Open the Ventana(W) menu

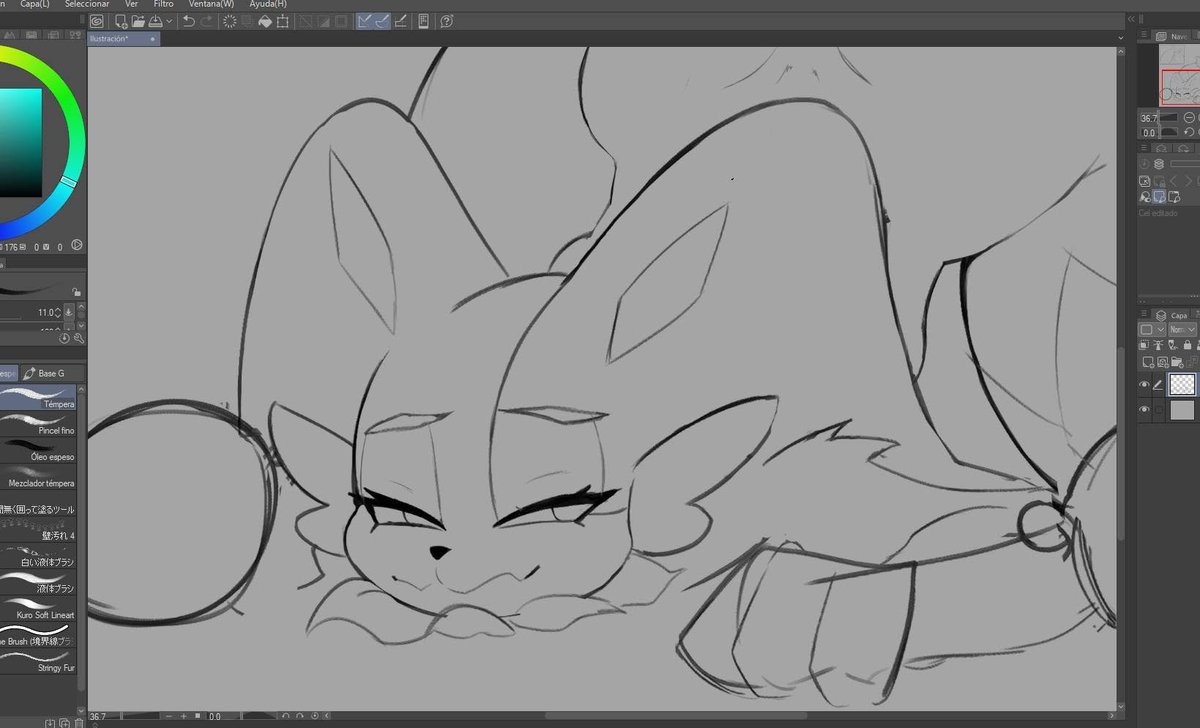coord(211,4)
